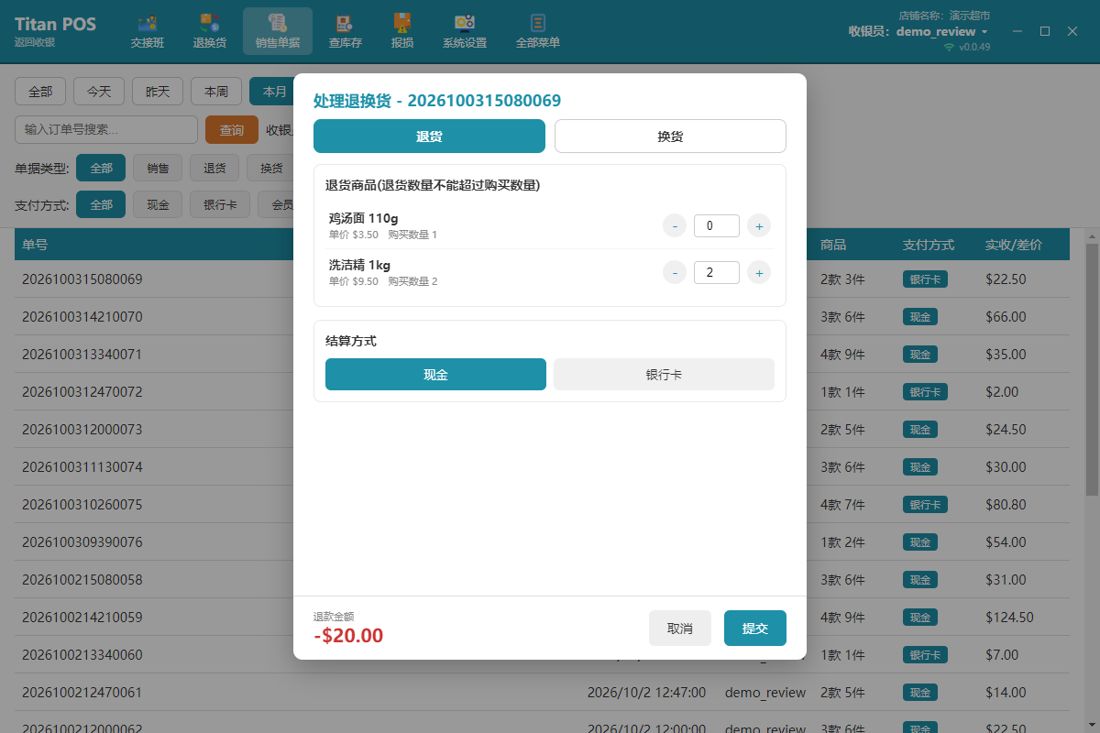Image resolution: width=1100 pixels, height=733 pixels.
Task: Click order number 2026100310260075
Action: coord(82,505)
